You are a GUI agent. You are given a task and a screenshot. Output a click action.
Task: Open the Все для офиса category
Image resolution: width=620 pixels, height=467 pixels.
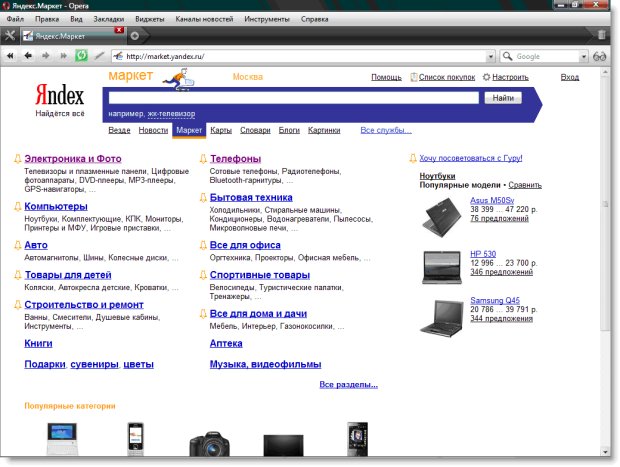(x=245, y=245)
